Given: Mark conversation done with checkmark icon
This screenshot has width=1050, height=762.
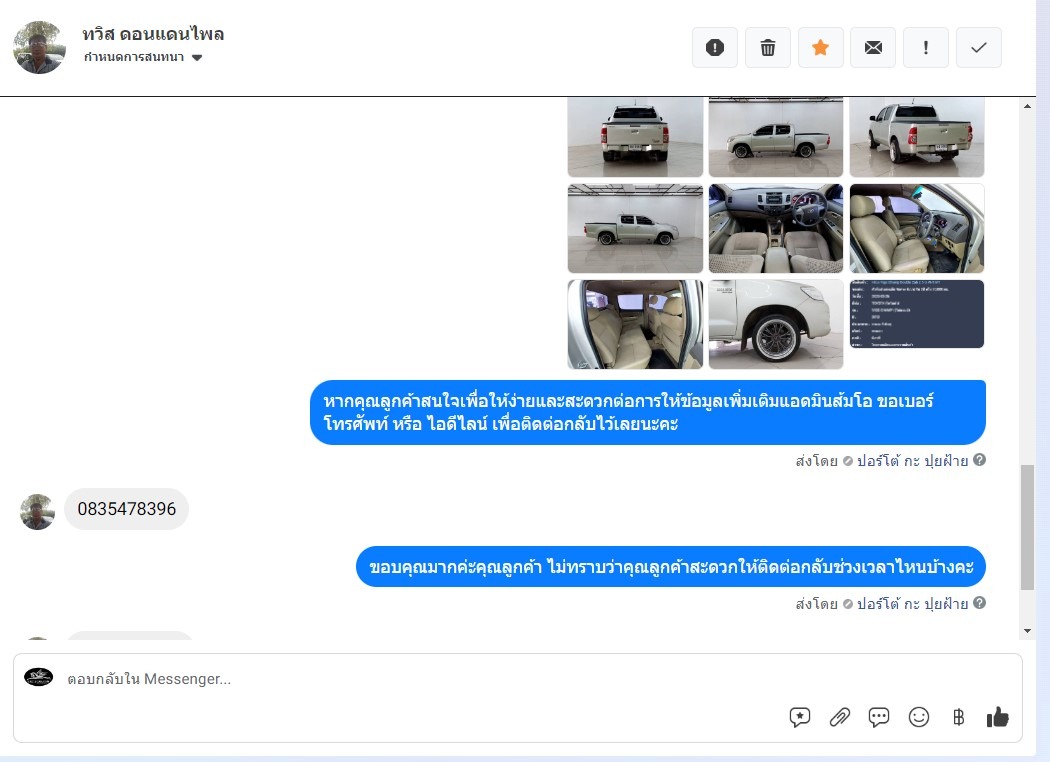Looking at the screenshot, I should tap(978, 48).
